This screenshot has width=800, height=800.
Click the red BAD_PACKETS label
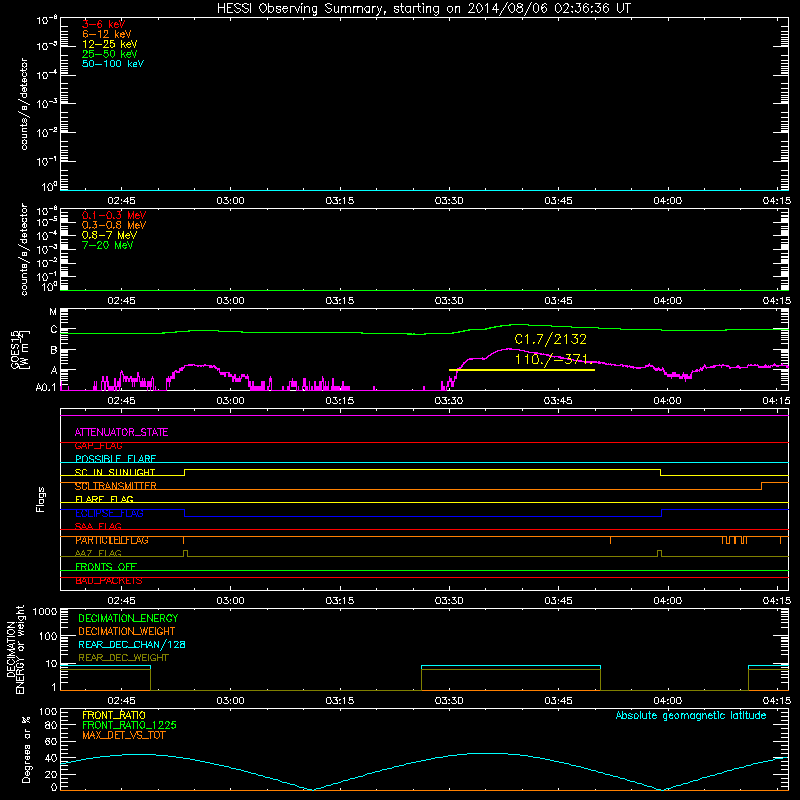pyautogui.click(x=109, y=581)
